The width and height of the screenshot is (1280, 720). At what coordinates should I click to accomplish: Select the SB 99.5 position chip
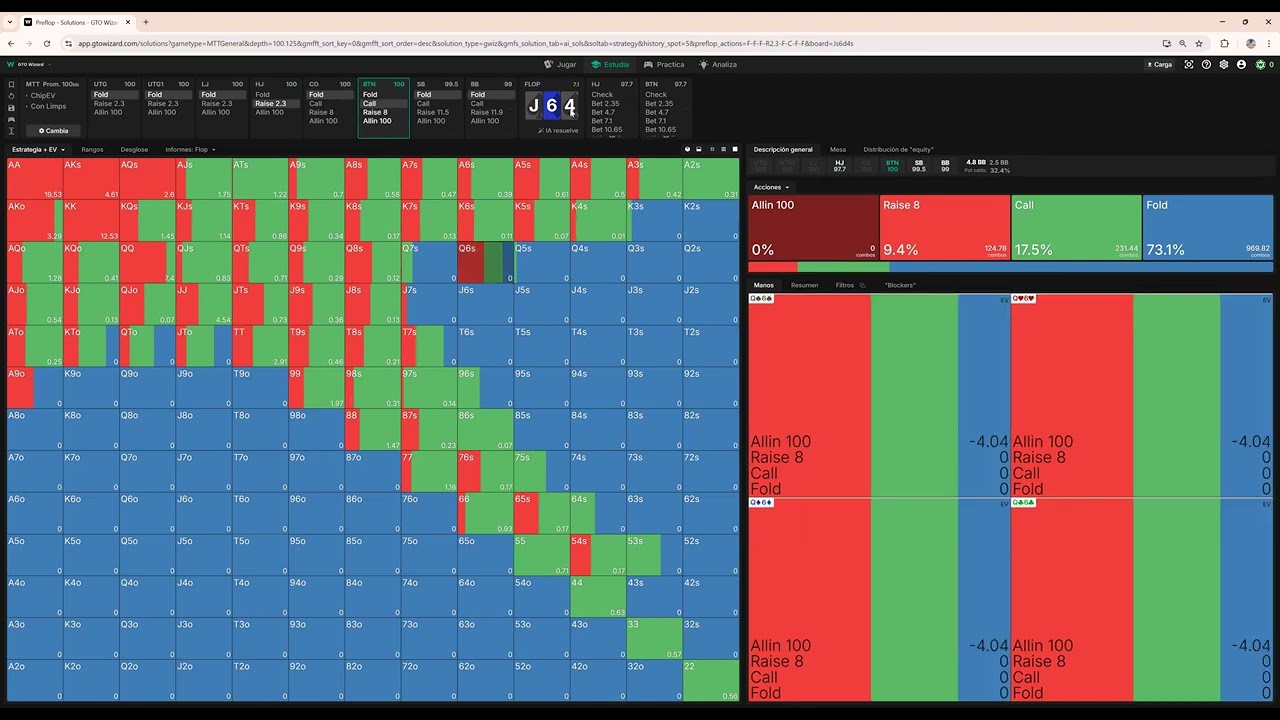pyautogui.click(x=919, y=165)
